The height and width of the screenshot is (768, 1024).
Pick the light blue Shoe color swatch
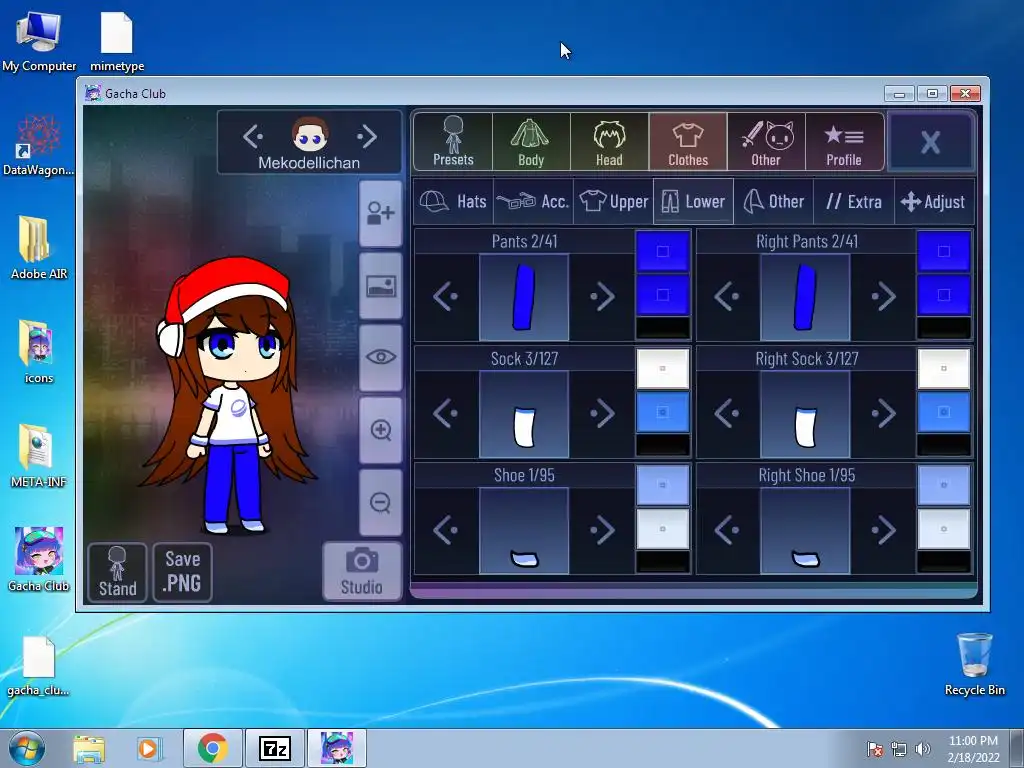[662, 485]
